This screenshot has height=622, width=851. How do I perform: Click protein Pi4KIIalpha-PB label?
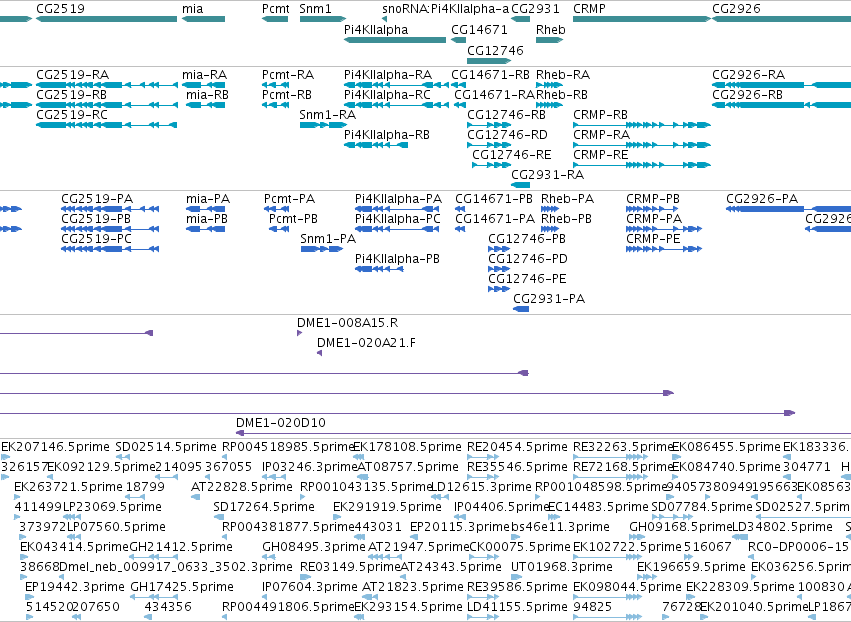(397, 259)
